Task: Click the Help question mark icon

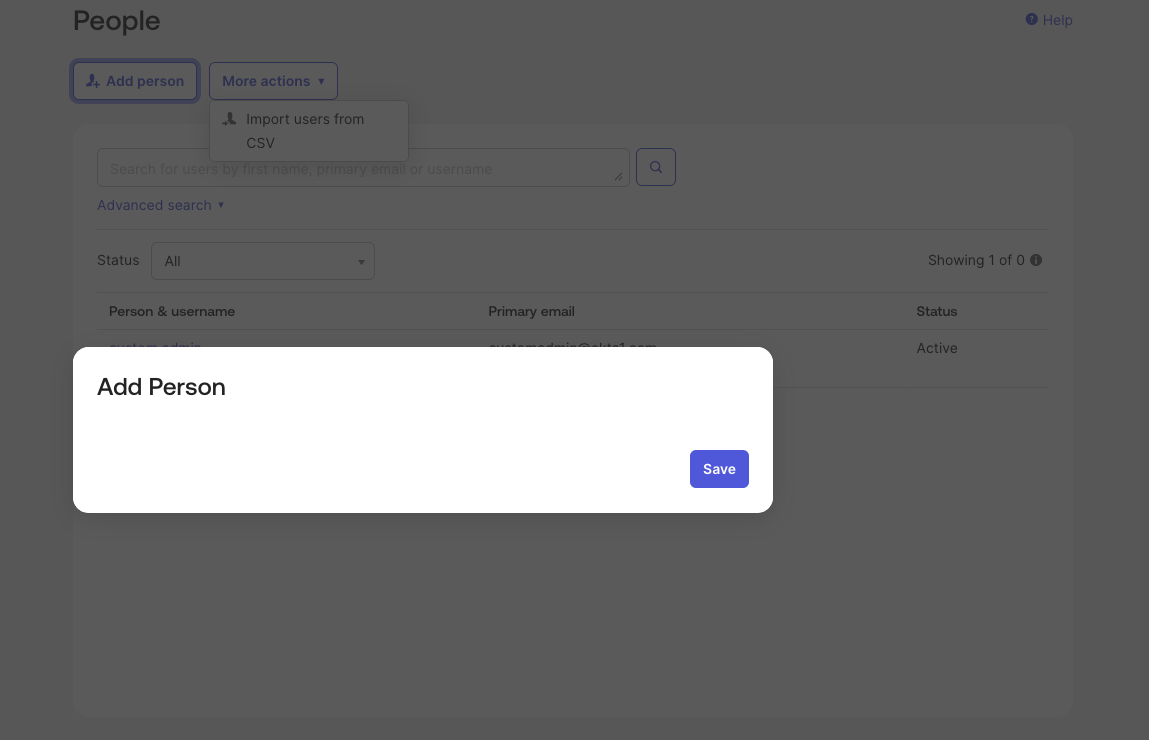Action: pos(1031,20)
